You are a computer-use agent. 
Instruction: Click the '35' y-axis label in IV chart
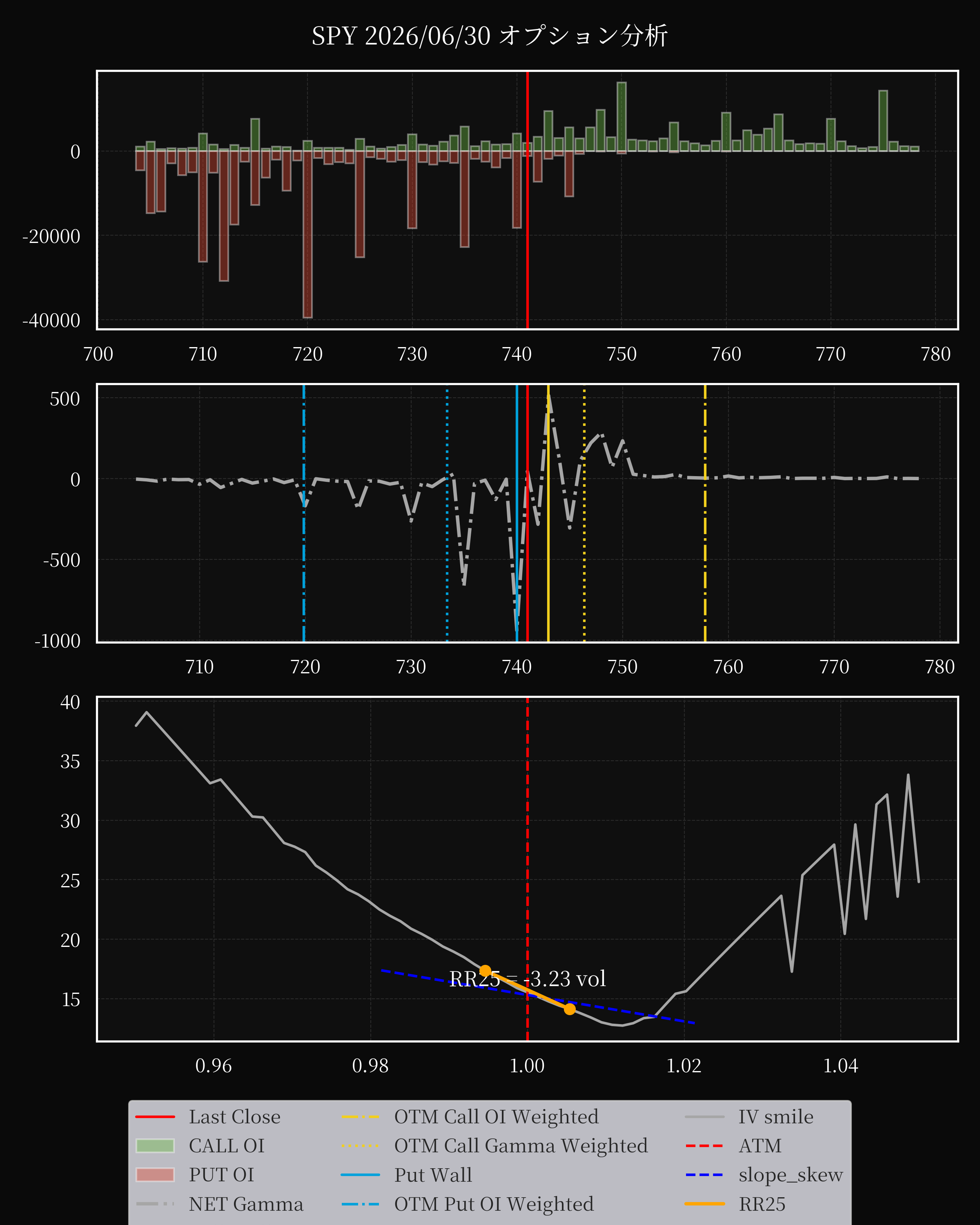pyautogui.click(x=71, y=762)
